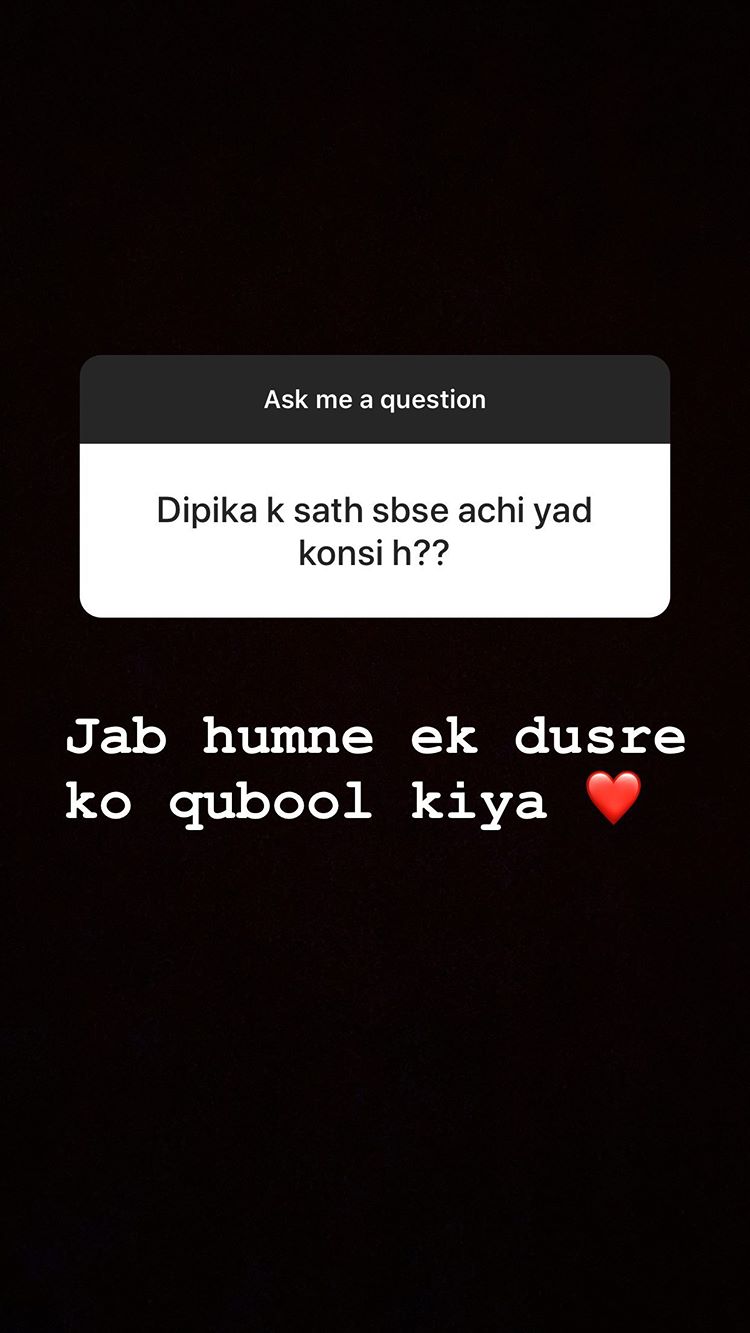Click the red heart emoji
Viewport: 750px width, 1333px height.
(x=613, y=799)
